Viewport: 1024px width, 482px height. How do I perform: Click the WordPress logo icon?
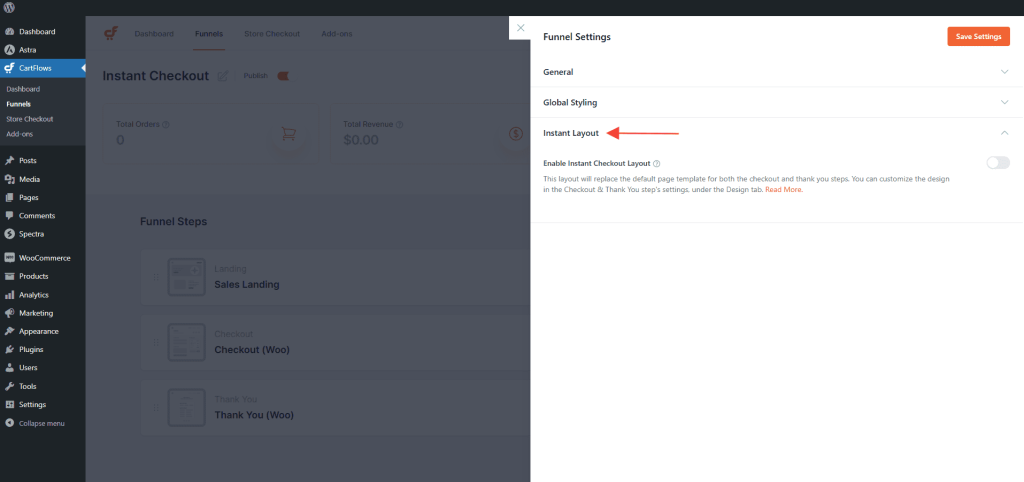click(10, 7)
